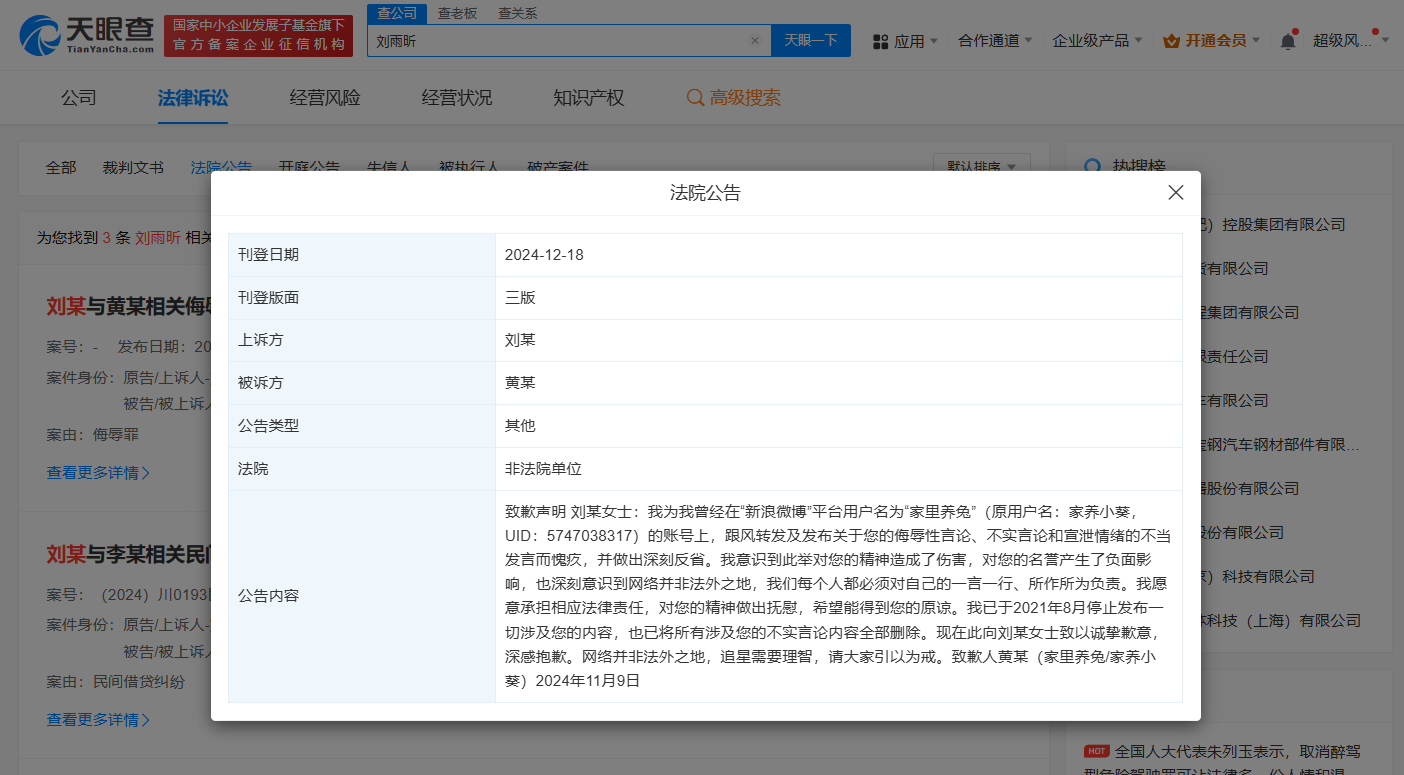Image resolution: width=1404 pixels, height=775 pixels.
Task: Click 查看更多详情 under the 侮辱罪 case
Action: click(98, 472)
